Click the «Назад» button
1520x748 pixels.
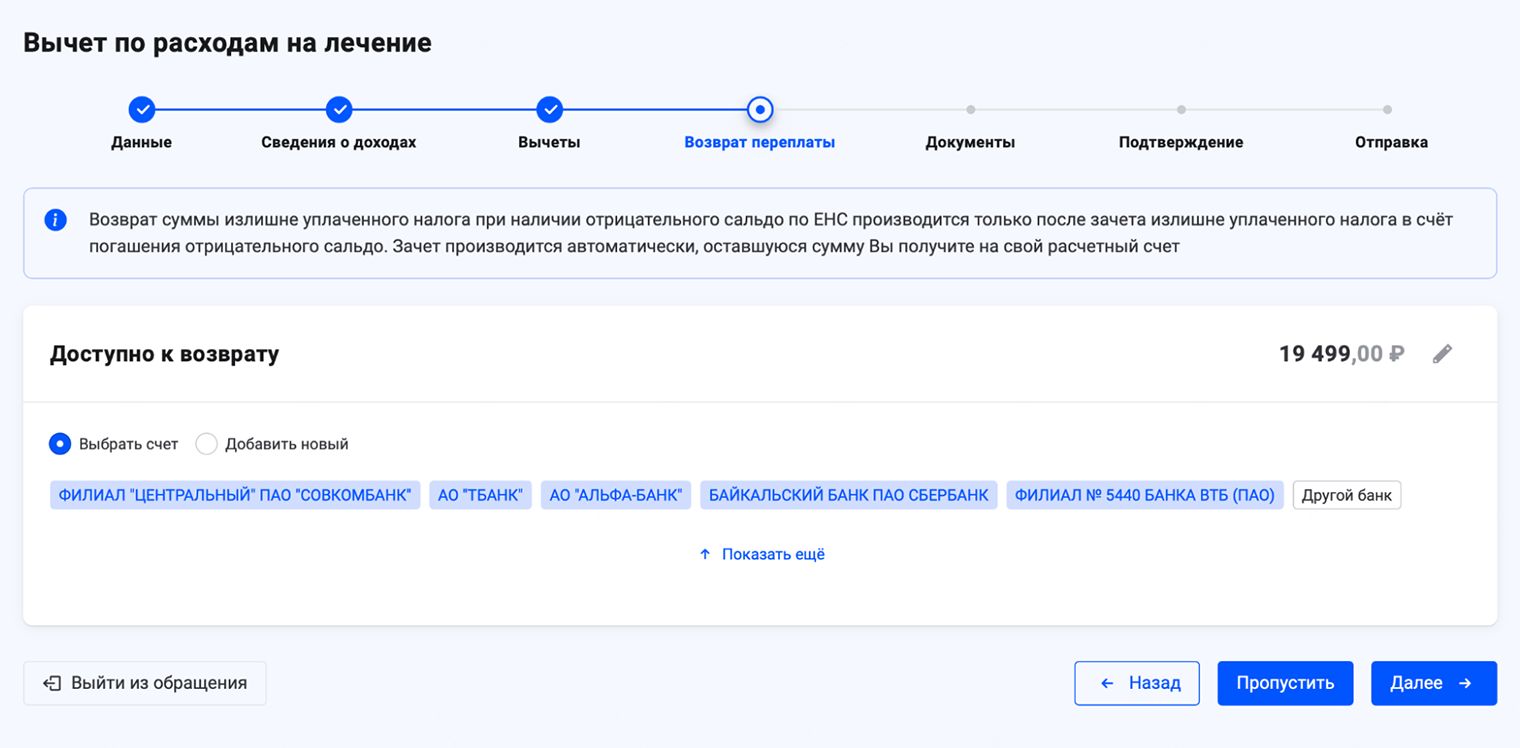point(1137,683)
